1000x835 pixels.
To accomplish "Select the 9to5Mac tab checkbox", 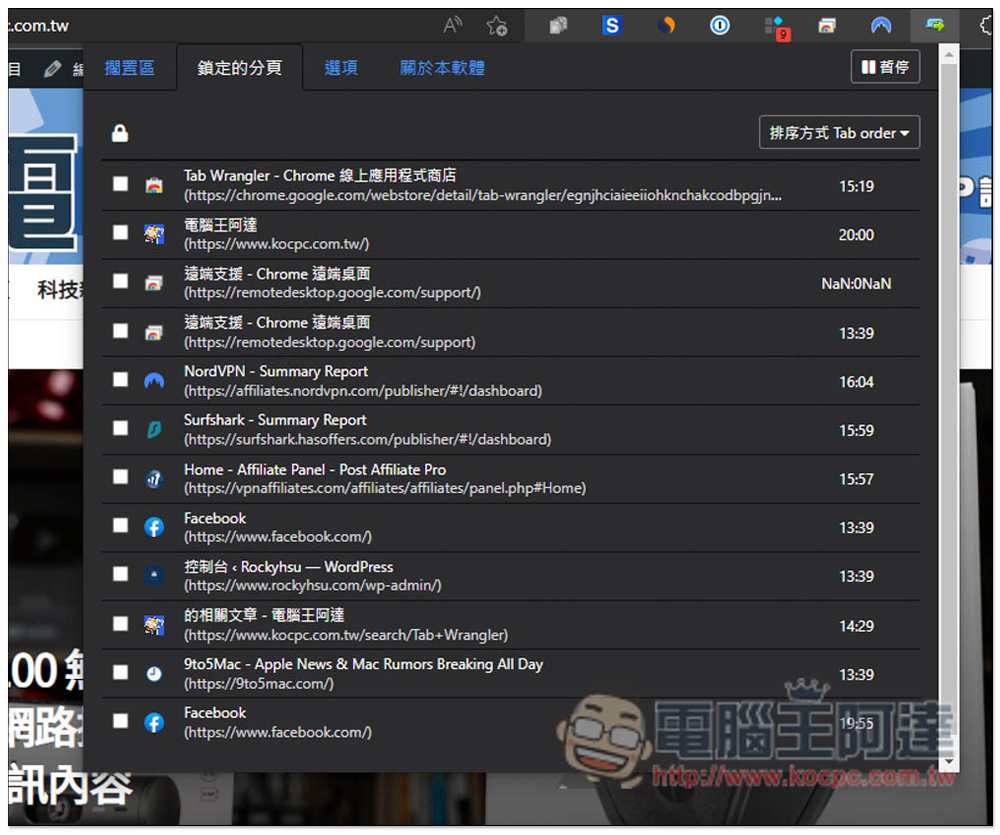I will tap(121, 673).
